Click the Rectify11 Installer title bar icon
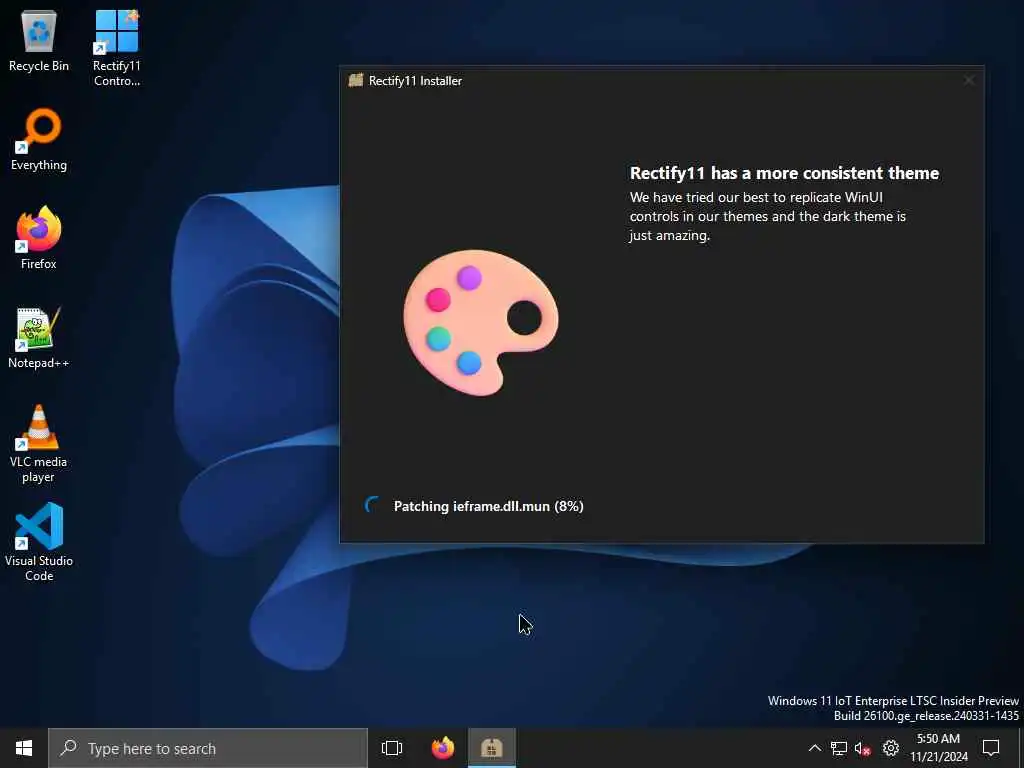The image size is (1024, 768). click(x=355, y=80)
